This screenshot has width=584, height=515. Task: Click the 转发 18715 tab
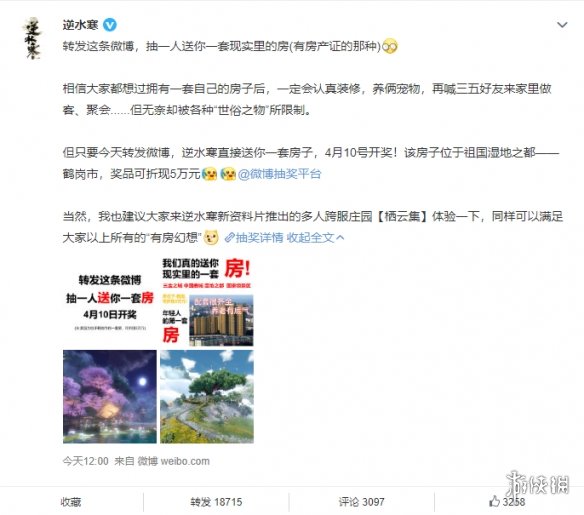pyautogui.click(x=216, y=502)
